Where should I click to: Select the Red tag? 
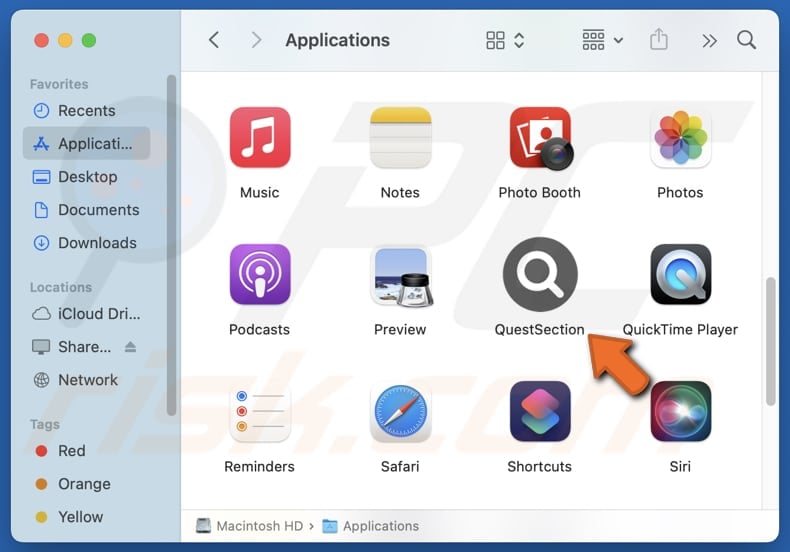87,451
